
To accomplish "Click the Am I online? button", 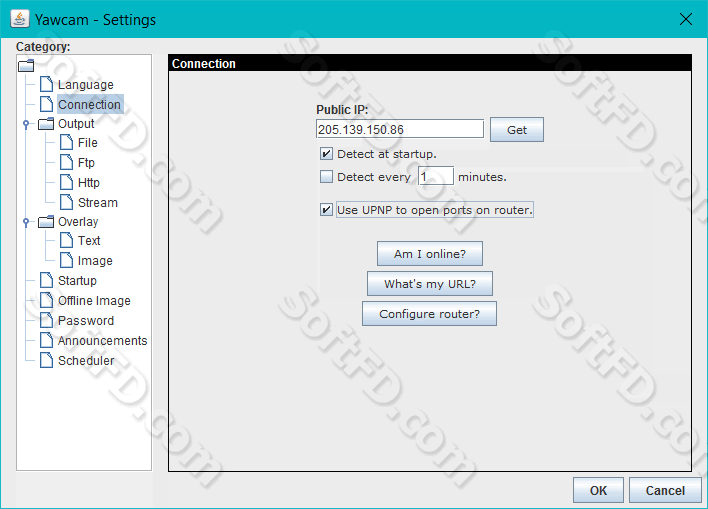I will coord(429,254).
